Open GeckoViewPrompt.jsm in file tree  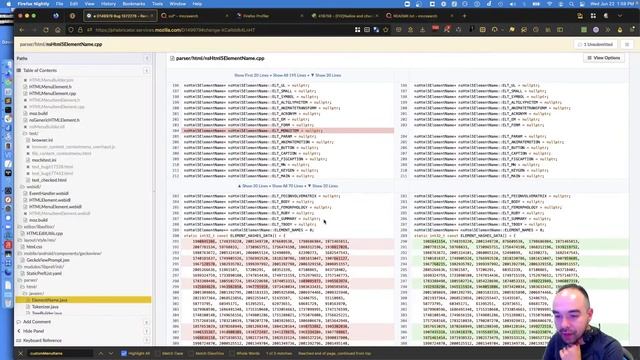coord(48,260)
